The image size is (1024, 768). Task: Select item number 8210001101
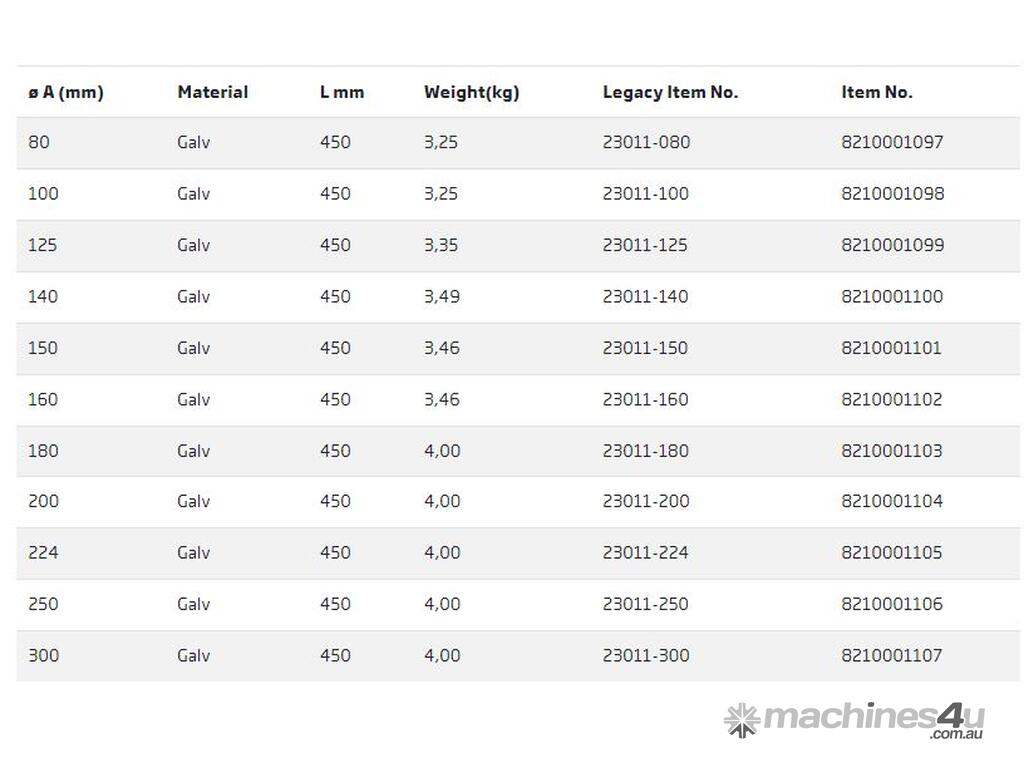point(891,348)
